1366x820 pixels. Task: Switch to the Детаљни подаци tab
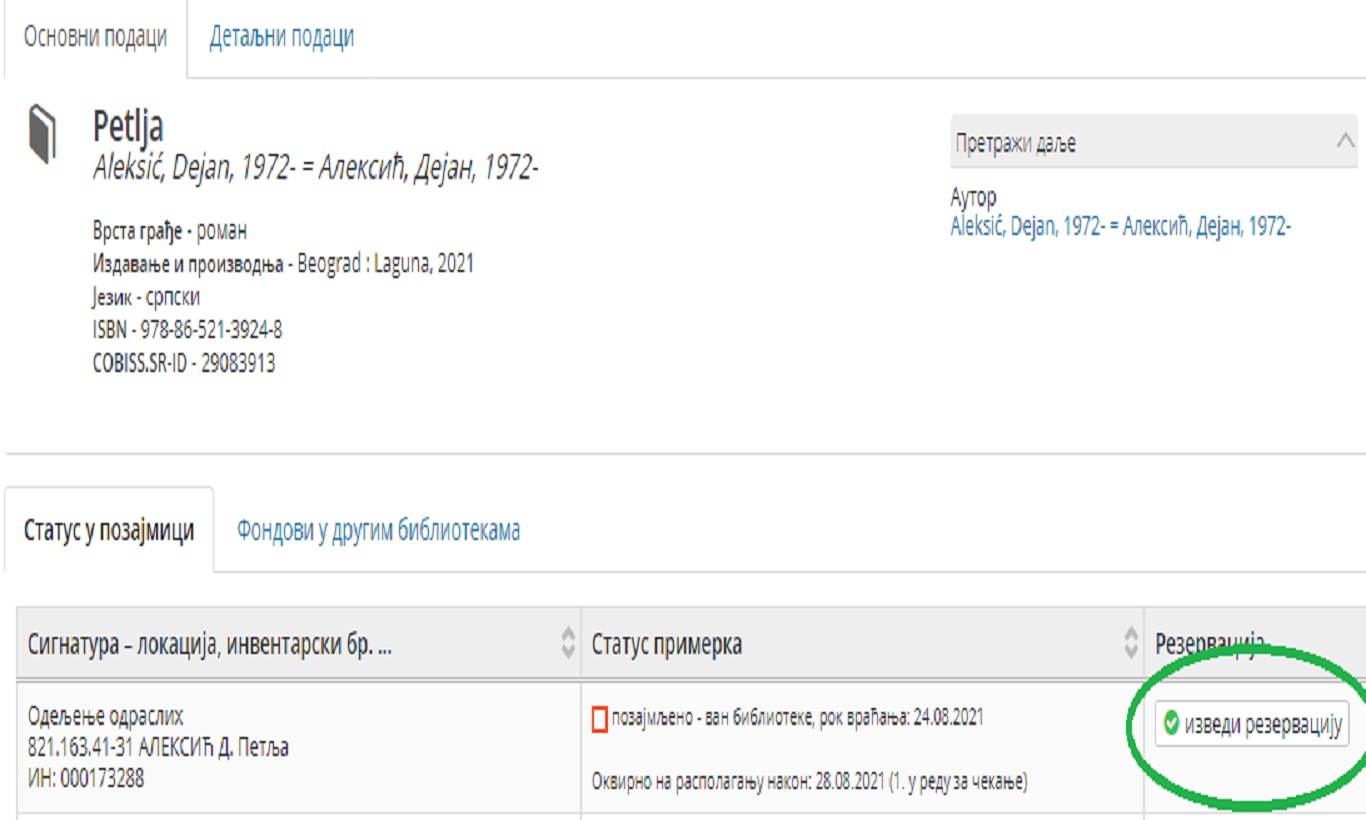click(x=281, y=37)
